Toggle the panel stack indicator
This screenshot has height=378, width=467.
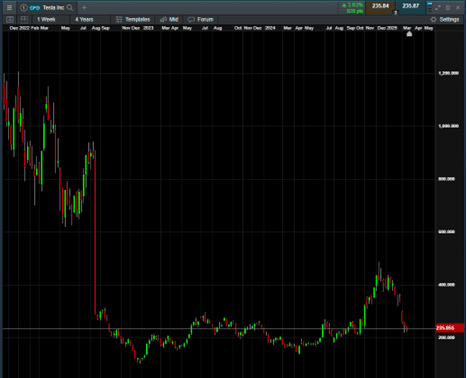tap(430, 7)
